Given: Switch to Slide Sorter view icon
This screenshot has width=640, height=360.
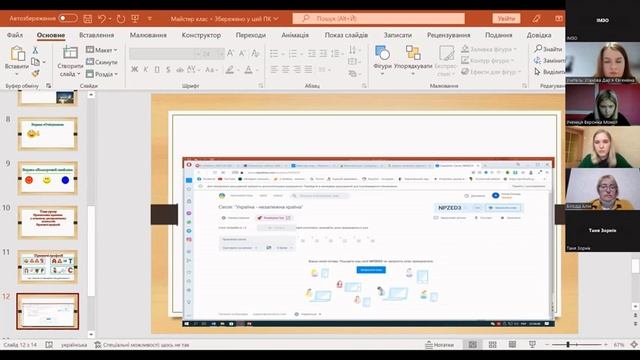Looking at the screenshot, I should click(x=493, y=345).
